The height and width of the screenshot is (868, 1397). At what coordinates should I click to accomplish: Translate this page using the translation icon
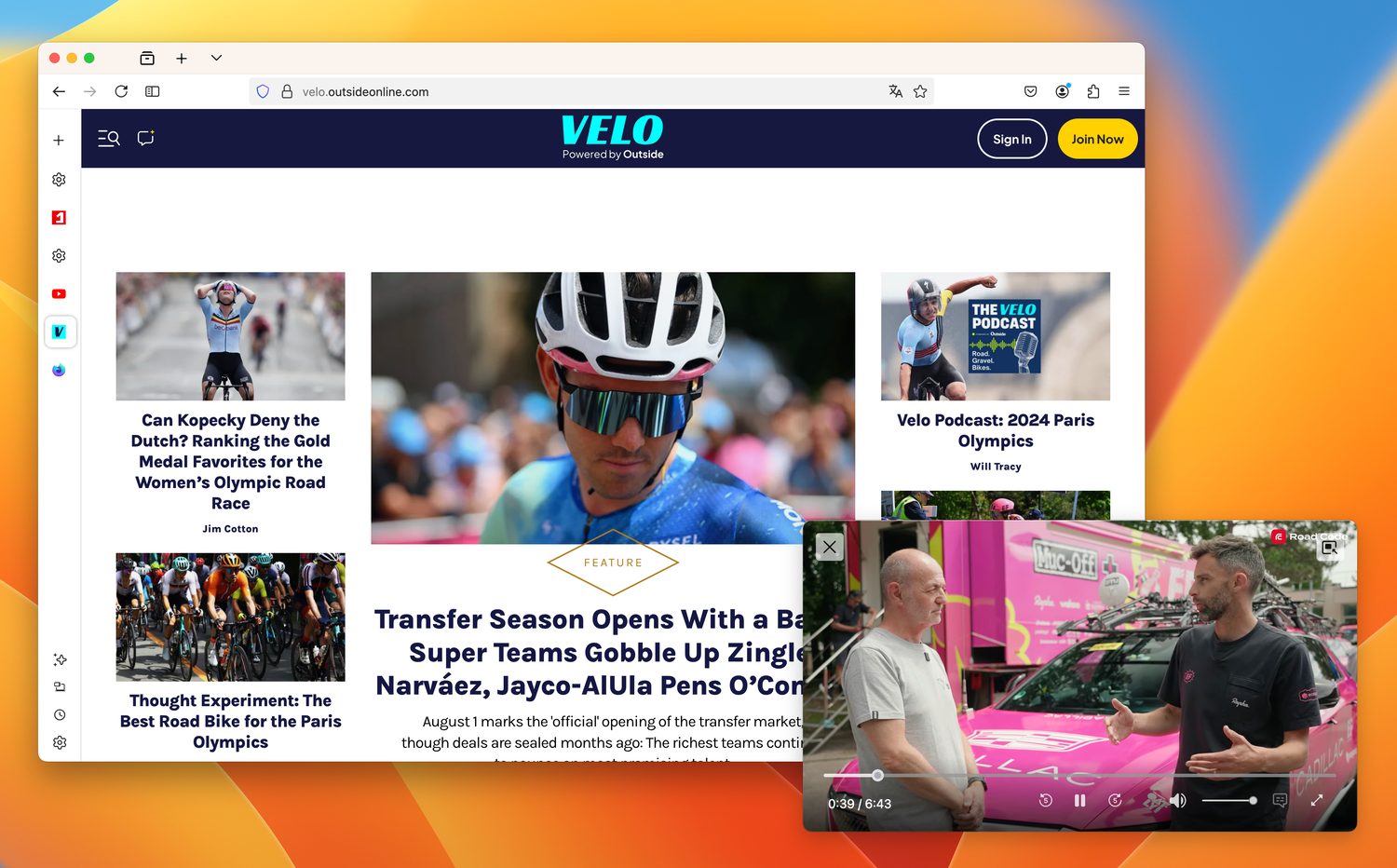895,91
